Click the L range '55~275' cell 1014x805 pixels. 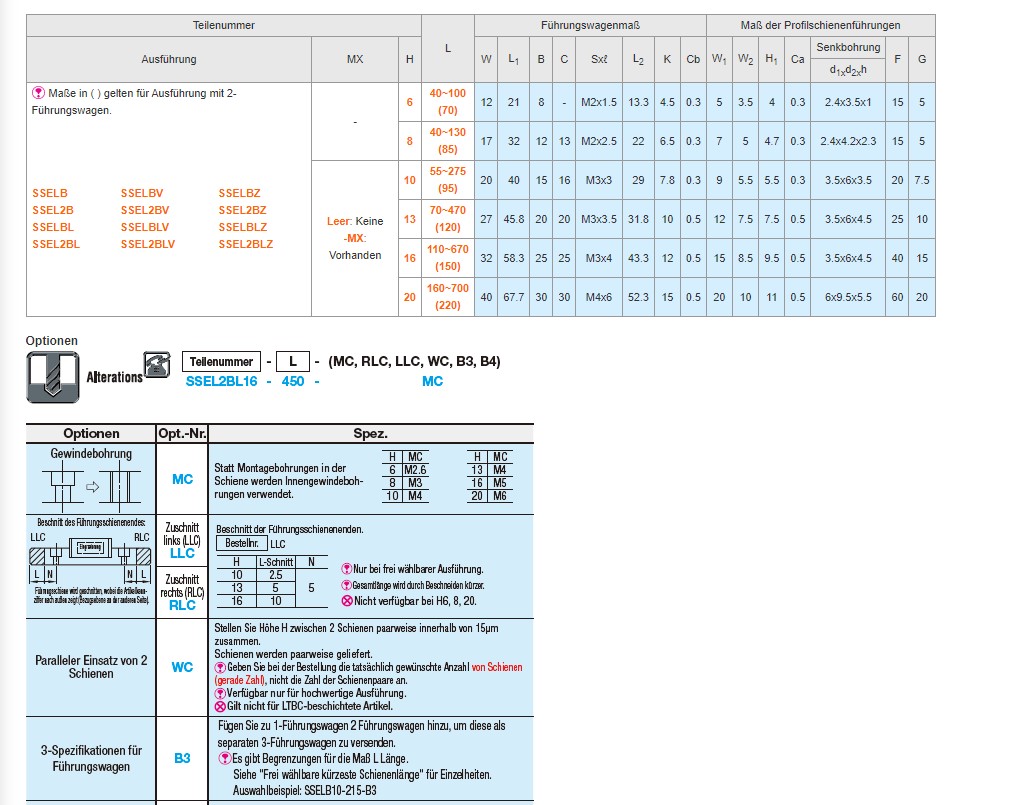(x=448, y=180)
